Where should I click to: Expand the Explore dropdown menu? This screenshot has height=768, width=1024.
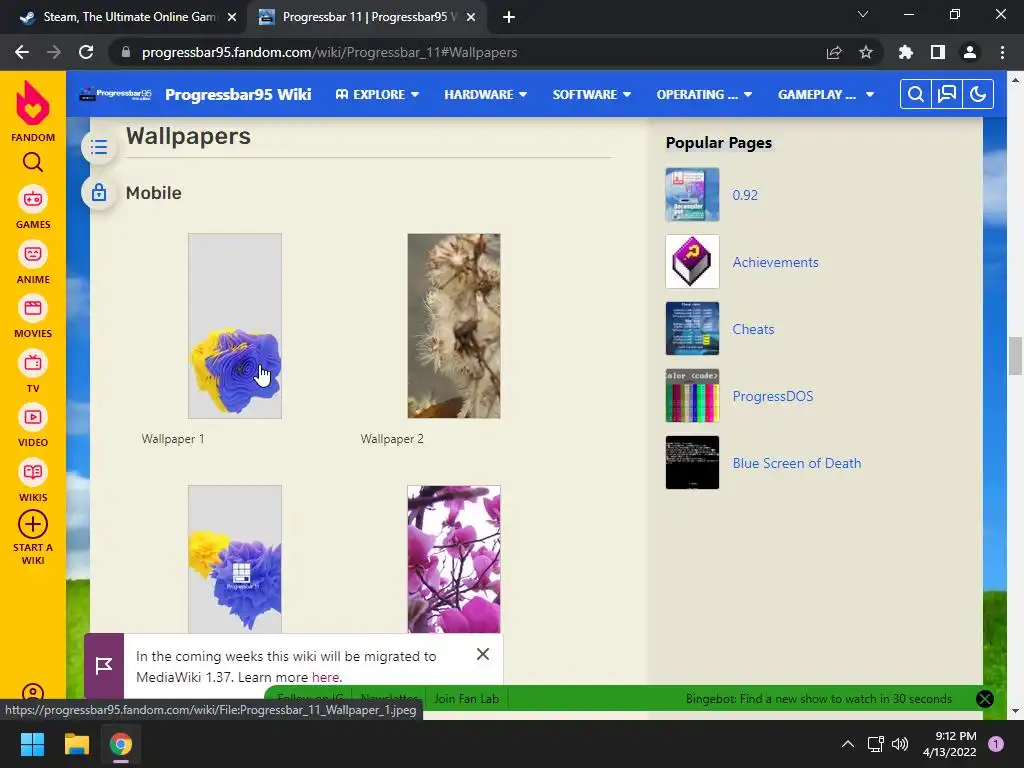(x=377, y=95)
